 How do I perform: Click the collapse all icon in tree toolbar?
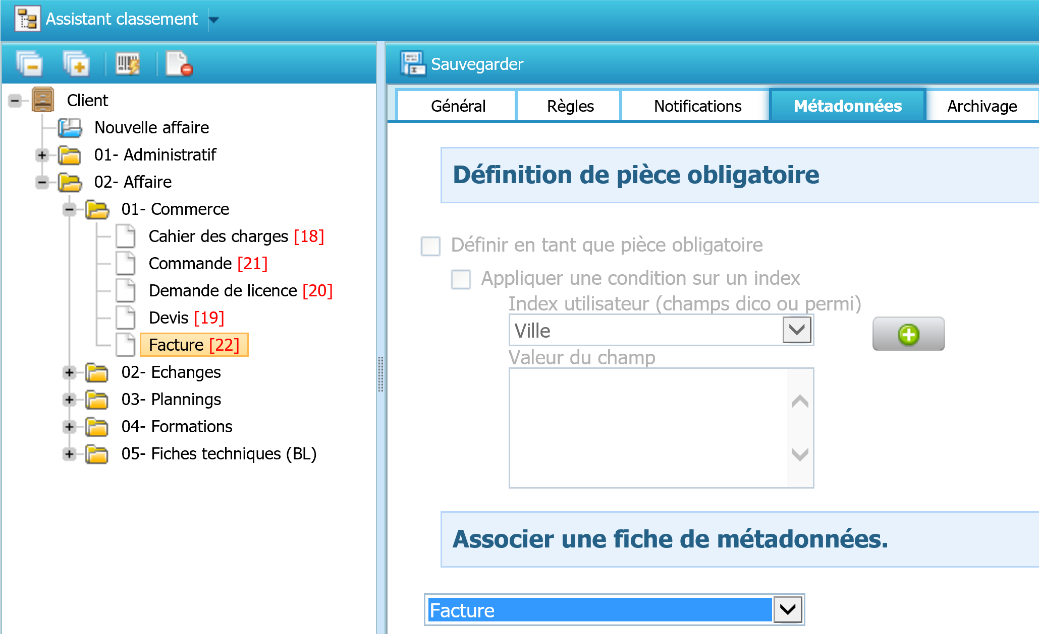click(x=29, y=64)
